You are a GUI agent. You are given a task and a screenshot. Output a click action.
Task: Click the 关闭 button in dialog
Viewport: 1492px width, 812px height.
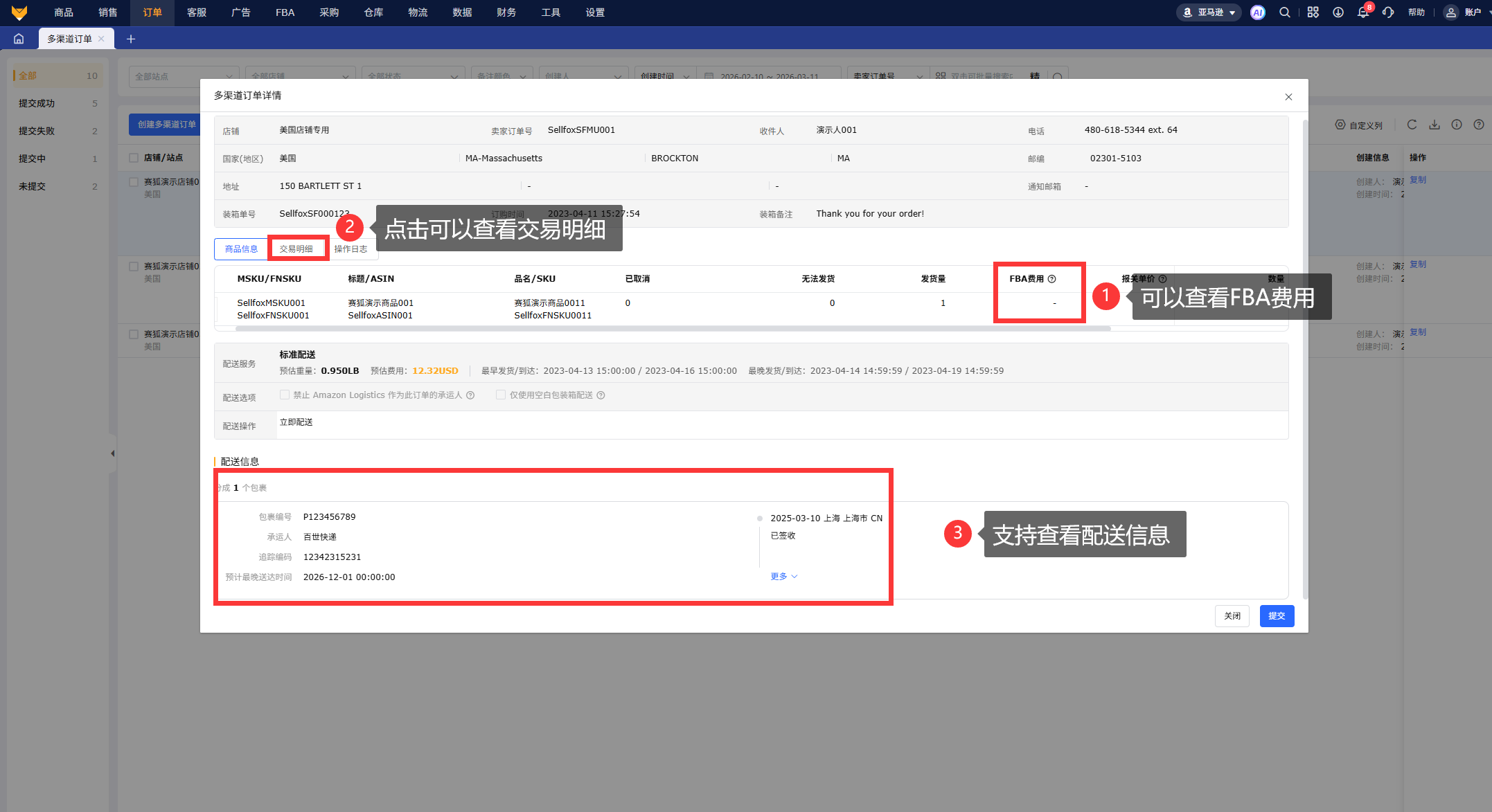(x=1232, y=616)
